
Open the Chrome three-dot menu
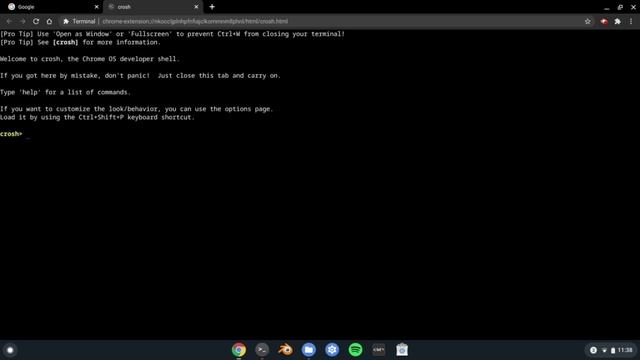631,21
